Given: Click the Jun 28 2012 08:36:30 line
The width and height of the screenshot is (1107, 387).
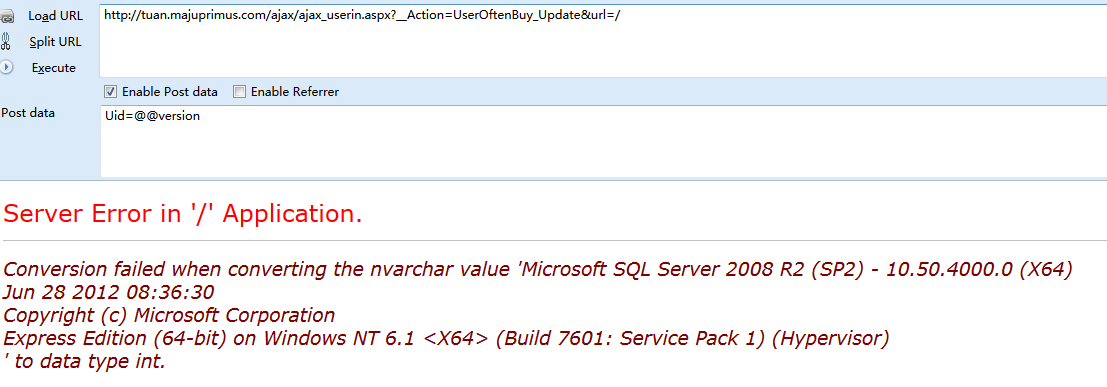Looking at the screenshot, I should pos(109,292).
